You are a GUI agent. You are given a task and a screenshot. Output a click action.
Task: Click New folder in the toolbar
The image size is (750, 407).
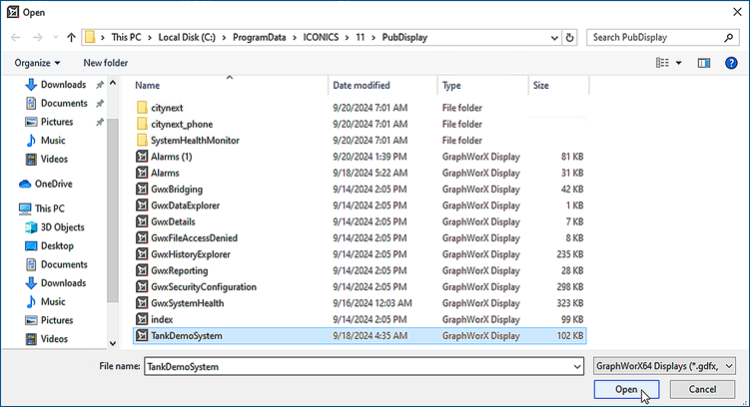(x=105, y=63)
